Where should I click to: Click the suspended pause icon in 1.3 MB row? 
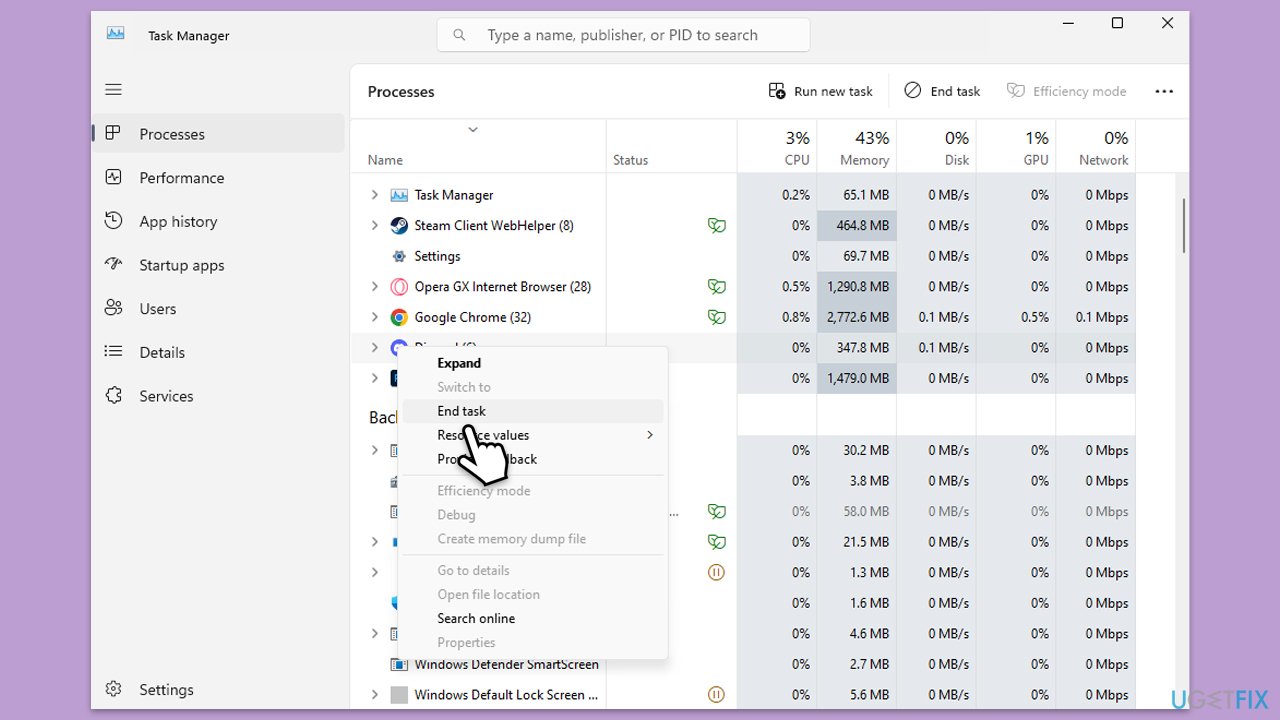716,573
